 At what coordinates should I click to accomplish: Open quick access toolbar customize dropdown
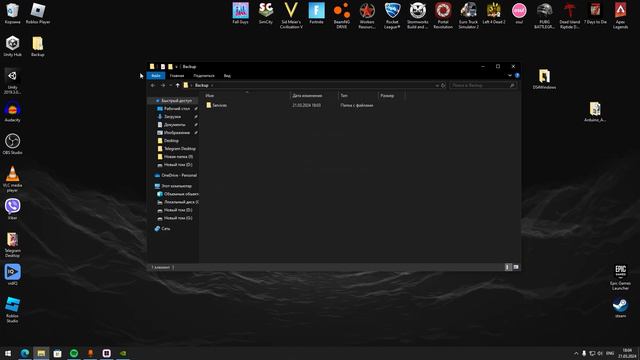pos(176,67)
